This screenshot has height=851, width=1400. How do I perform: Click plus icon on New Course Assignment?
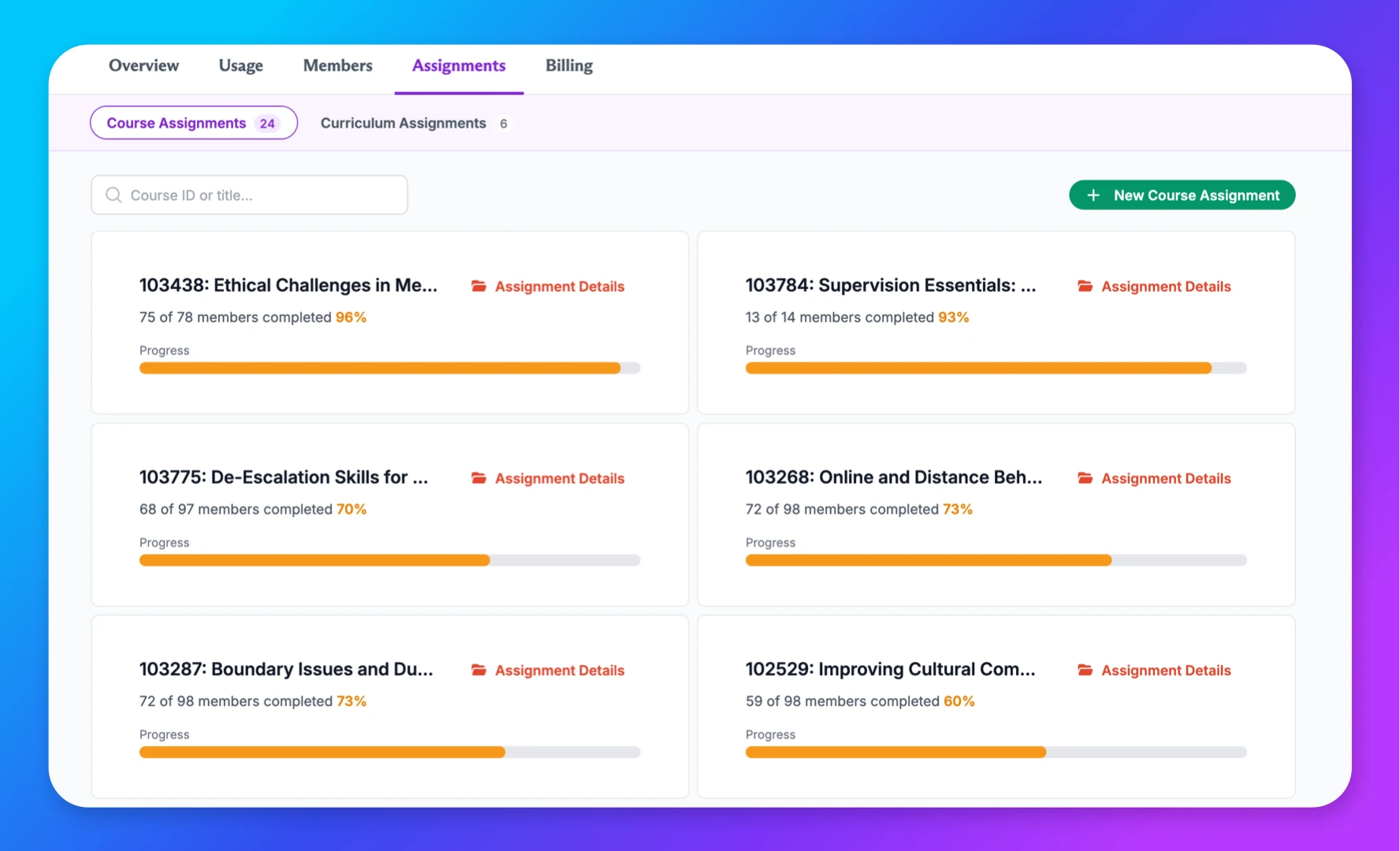click(x=1093, y=195)
